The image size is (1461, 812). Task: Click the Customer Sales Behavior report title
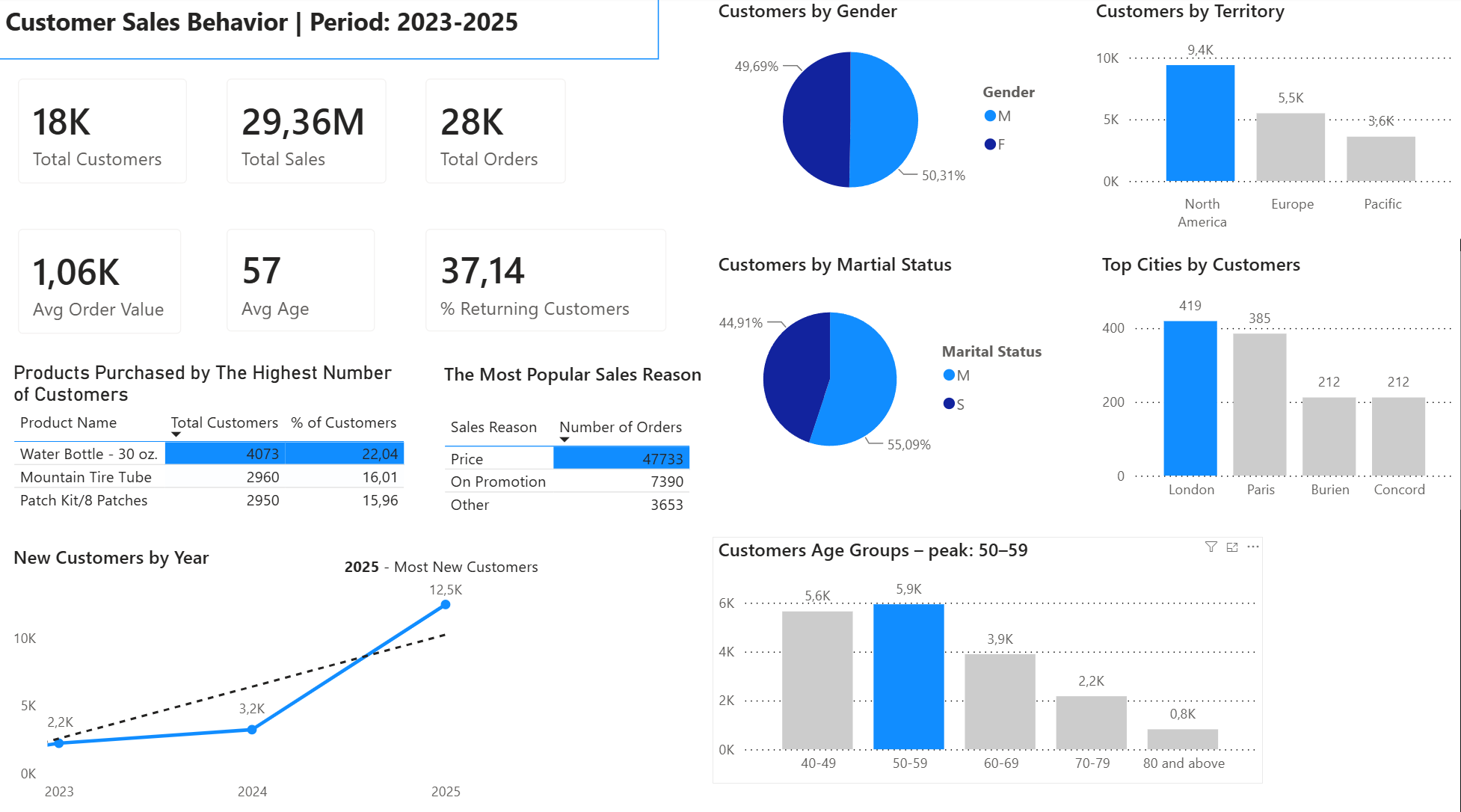tap(262, 22)
